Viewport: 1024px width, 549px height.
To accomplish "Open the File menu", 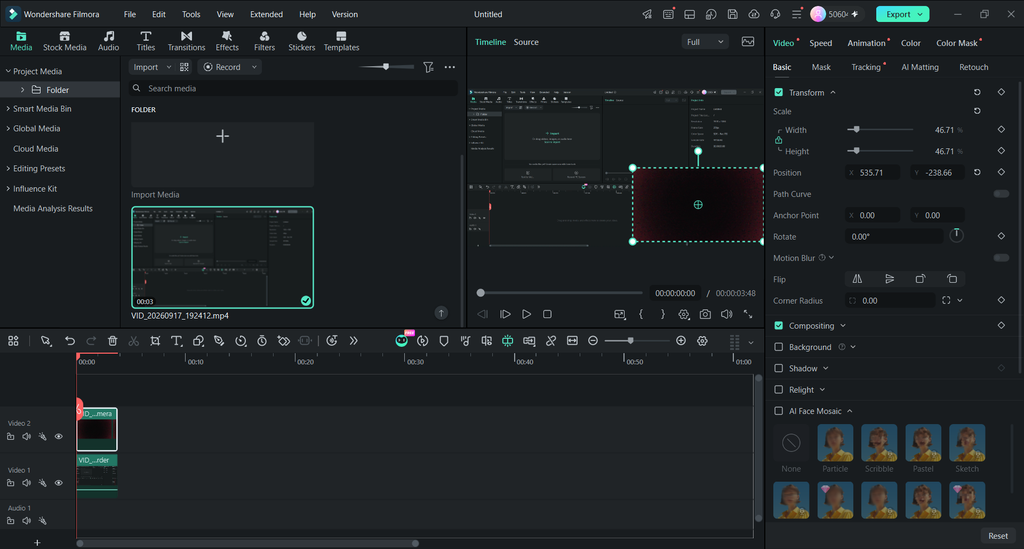I will tap(130, 14).
